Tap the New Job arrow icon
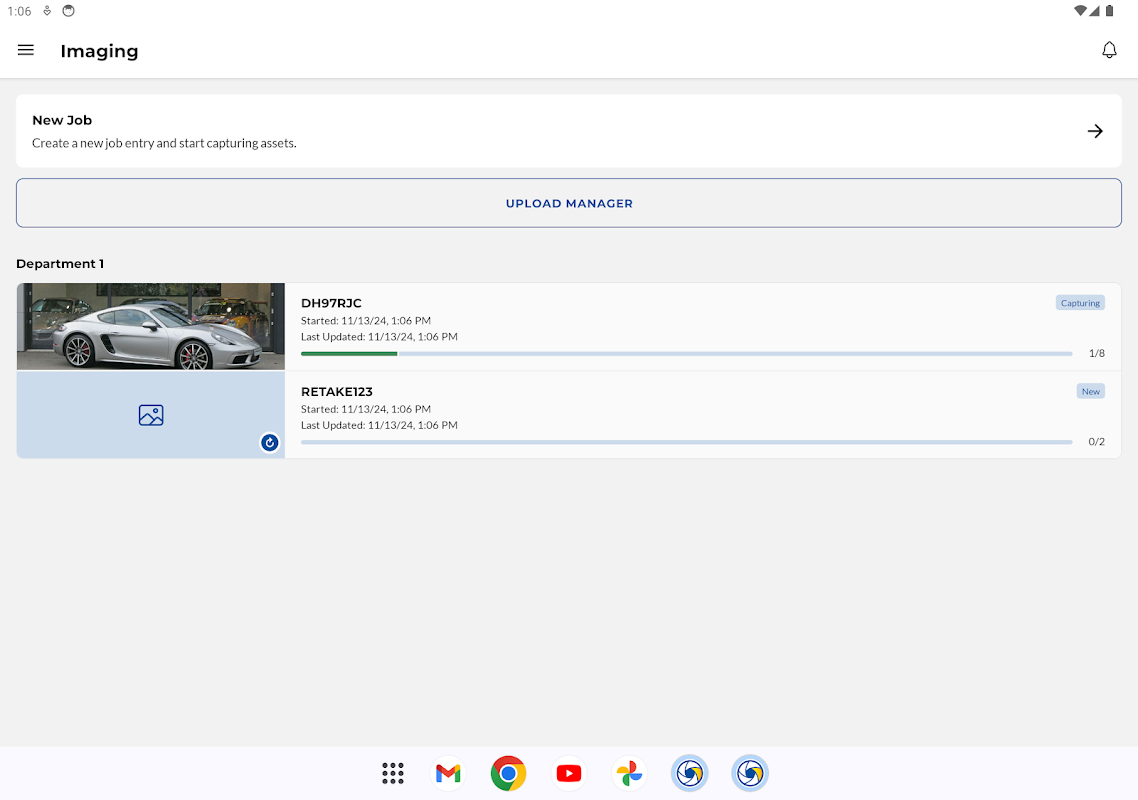Image resolution: width=1138 pixels, height=800 pixels. click(x=1095, y=131)
